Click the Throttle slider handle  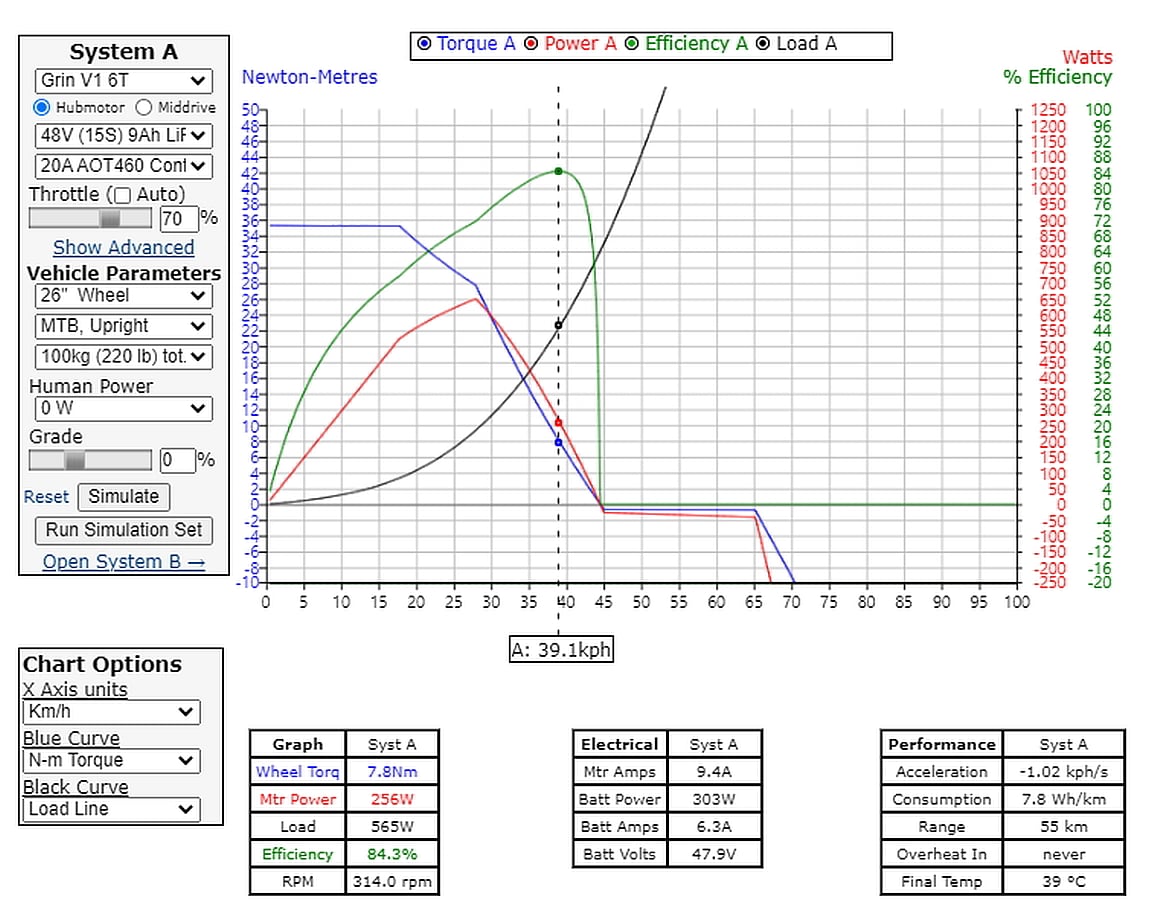(110, 217)
